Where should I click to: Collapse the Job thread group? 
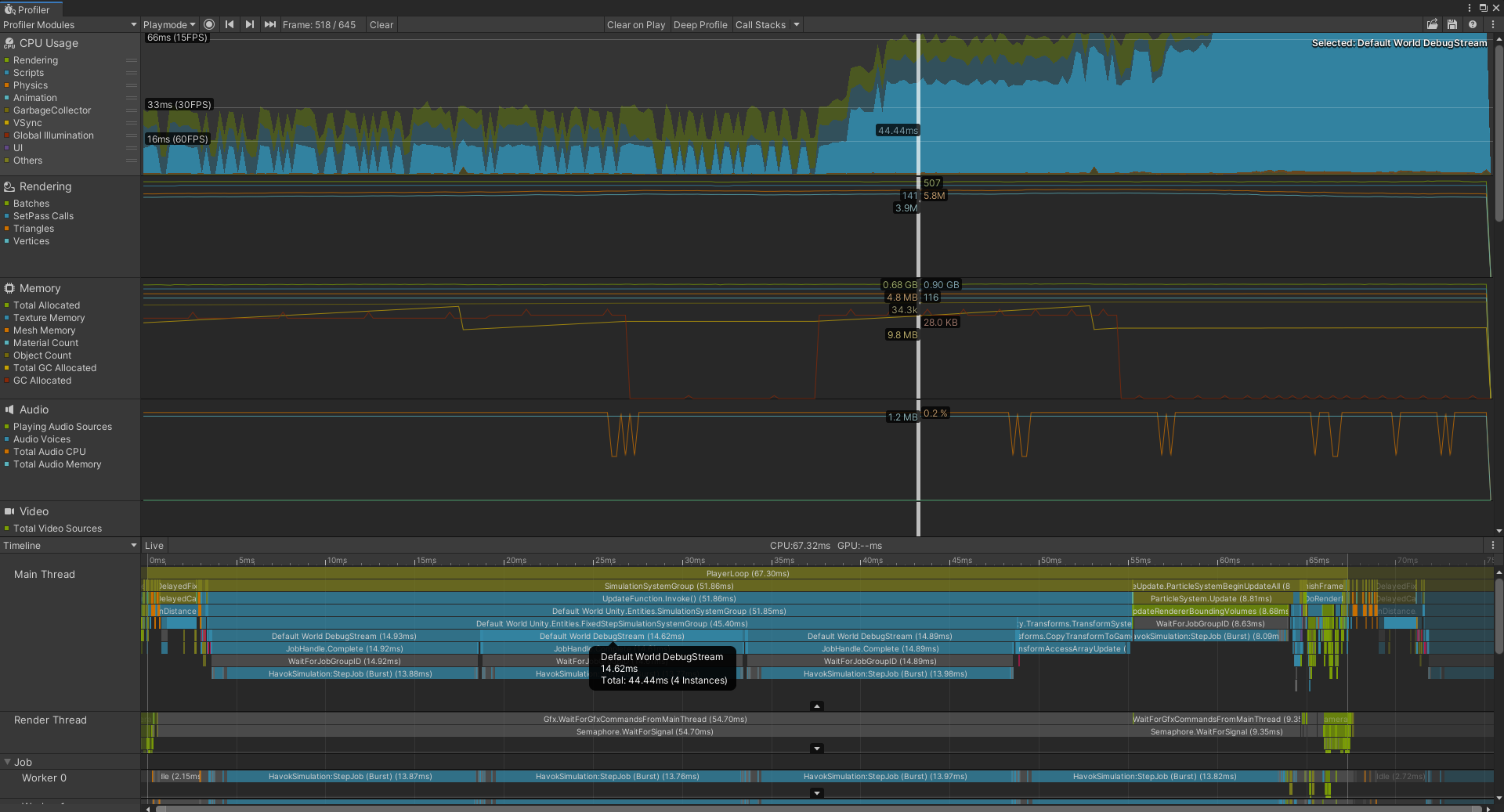[x=8, y=762]
